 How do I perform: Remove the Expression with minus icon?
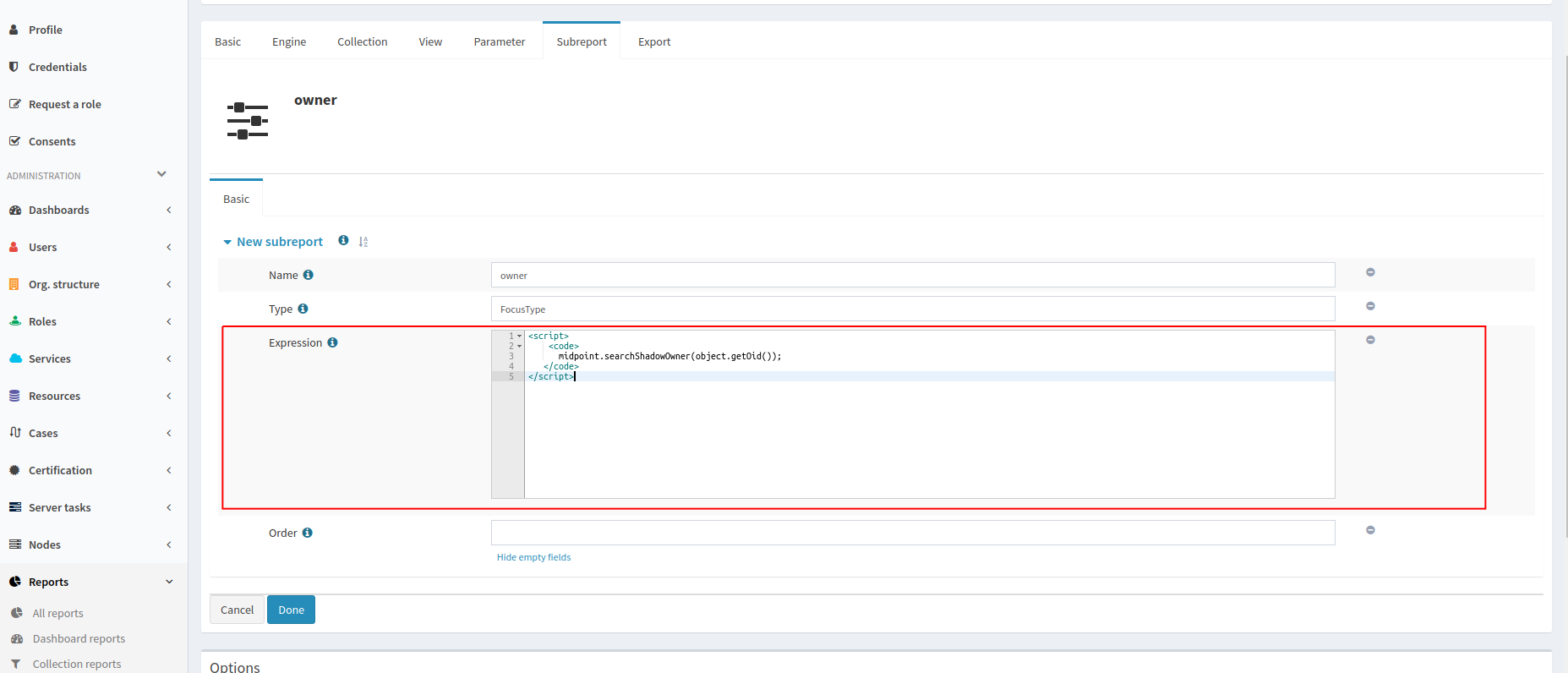[x=1370, y=340]
